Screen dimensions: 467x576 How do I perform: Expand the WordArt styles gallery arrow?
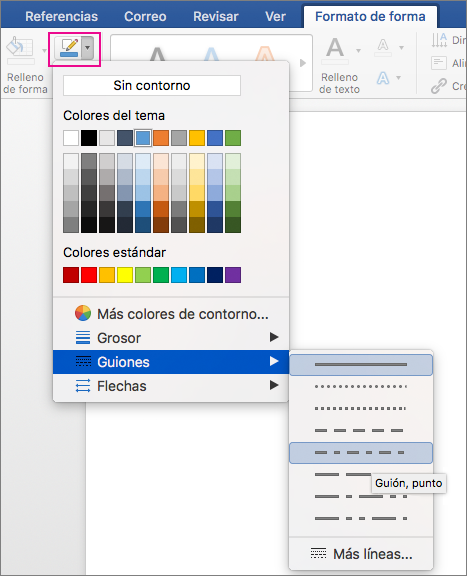click(x=303, y=63)
